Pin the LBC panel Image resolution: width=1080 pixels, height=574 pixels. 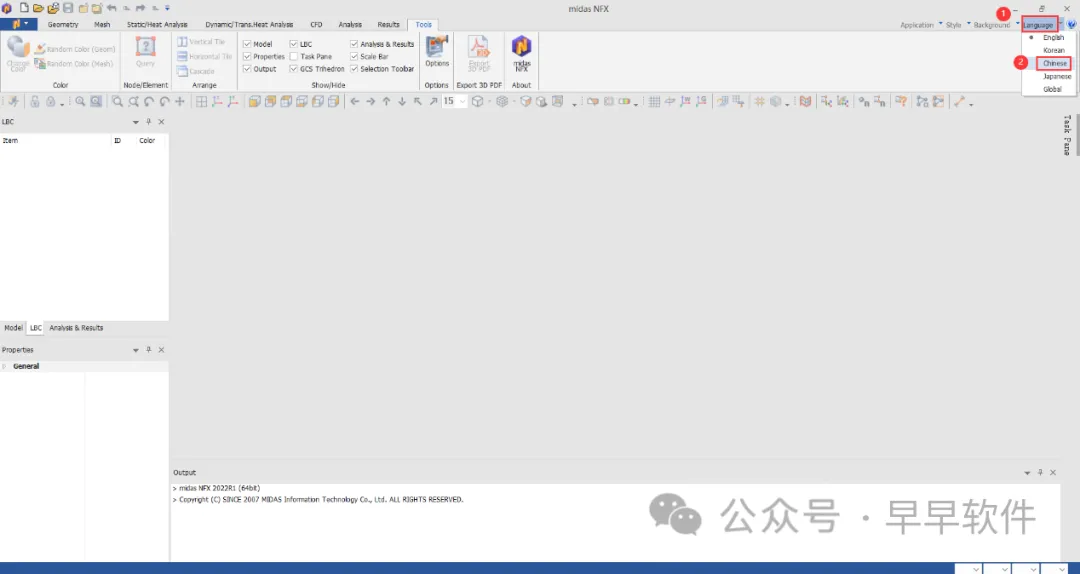148,121
